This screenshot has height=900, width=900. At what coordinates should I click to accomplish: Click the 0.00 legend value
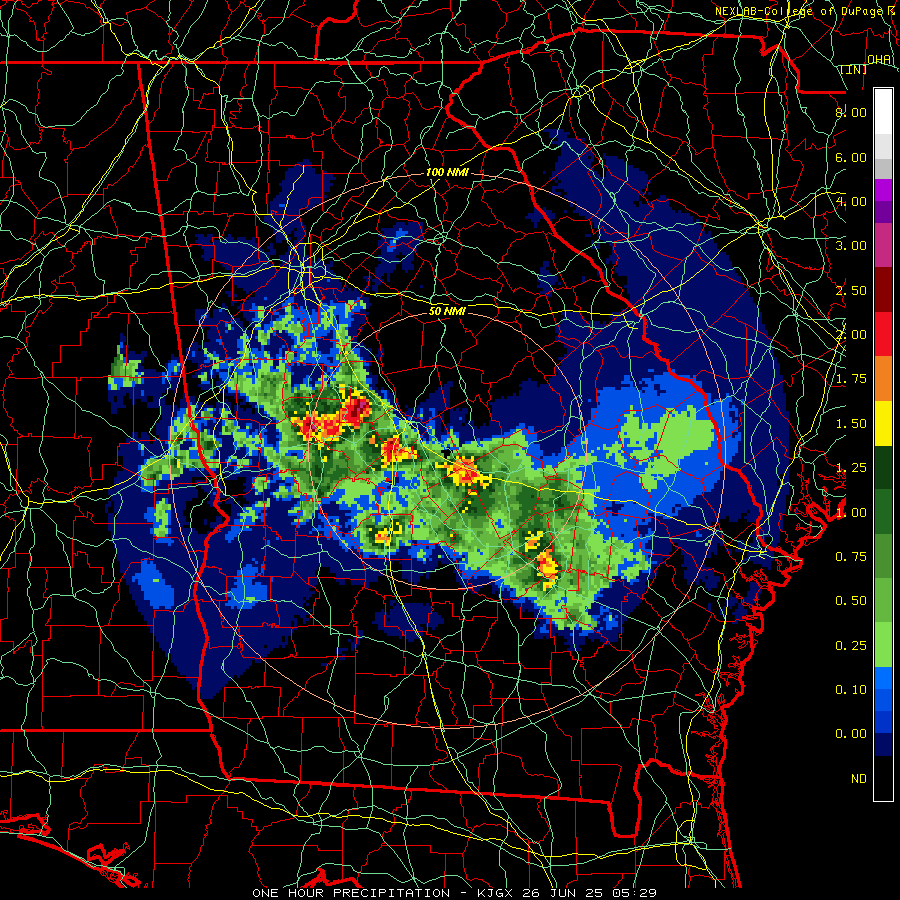pyautogui.click(x=851, y=734)
